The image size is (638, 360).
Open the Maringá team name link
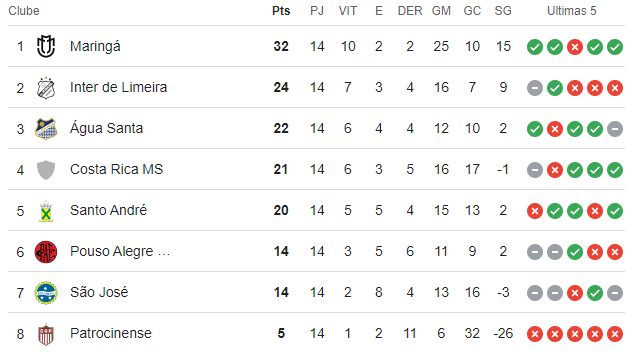coord(95,47)
